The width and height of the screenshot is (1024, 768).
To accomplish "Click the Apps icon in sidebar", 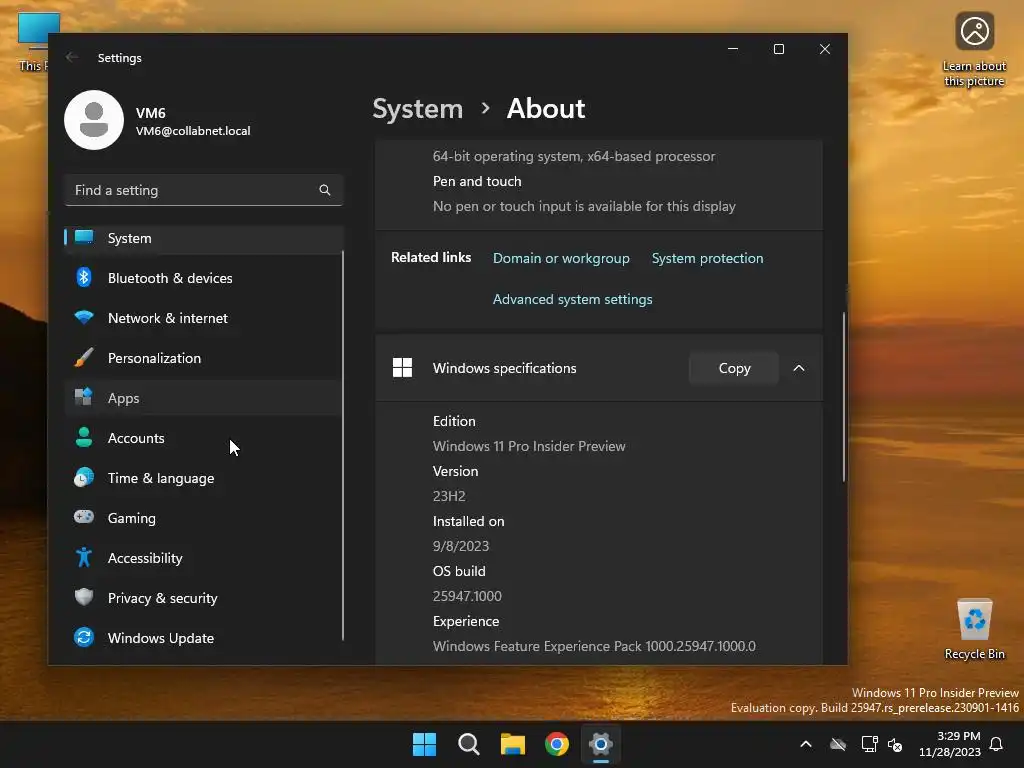I will (84, 397).
